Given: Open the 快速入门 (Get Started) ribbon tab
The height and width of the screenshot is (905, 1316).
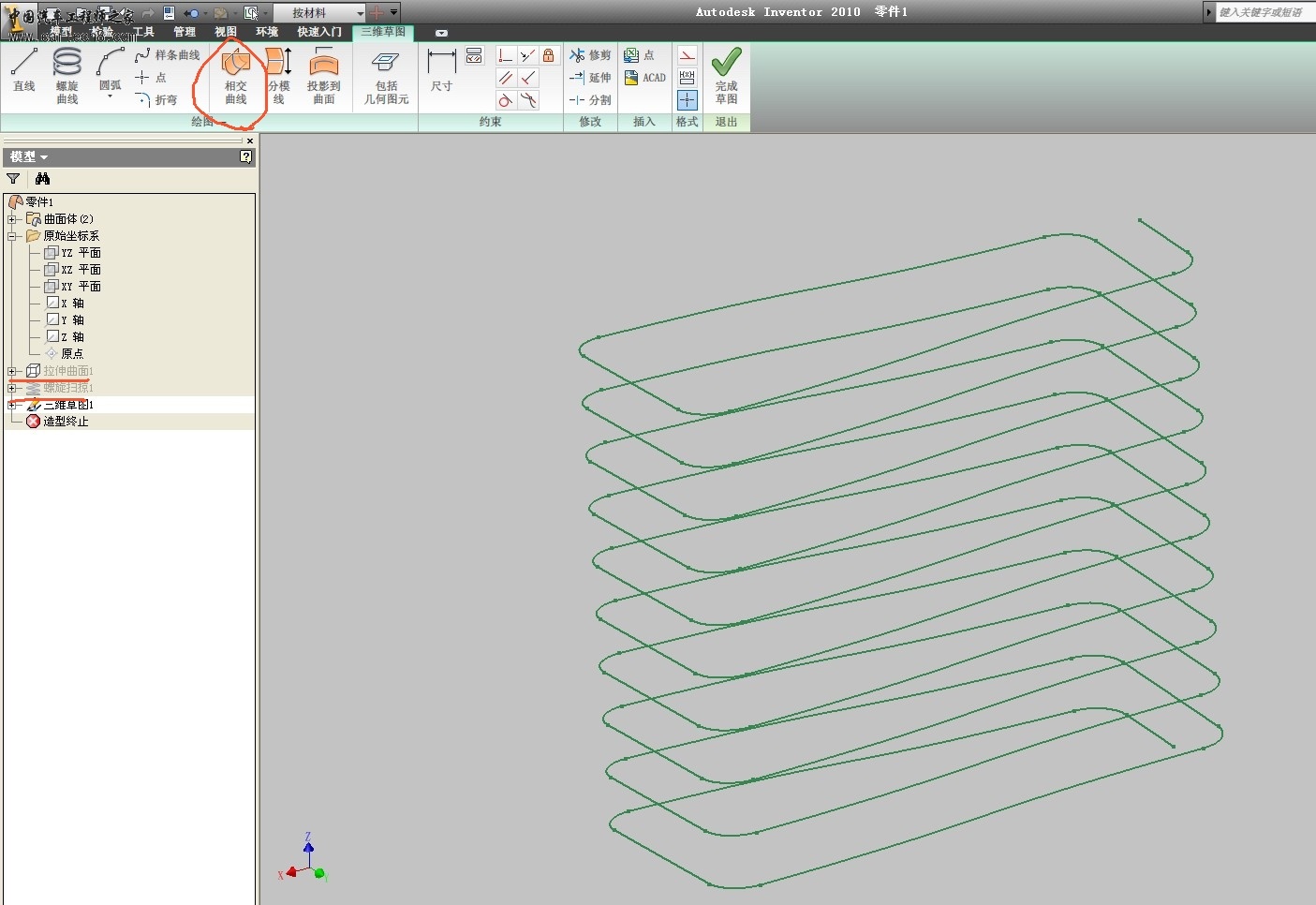Looking at the screenshot, I should point(319,32).
